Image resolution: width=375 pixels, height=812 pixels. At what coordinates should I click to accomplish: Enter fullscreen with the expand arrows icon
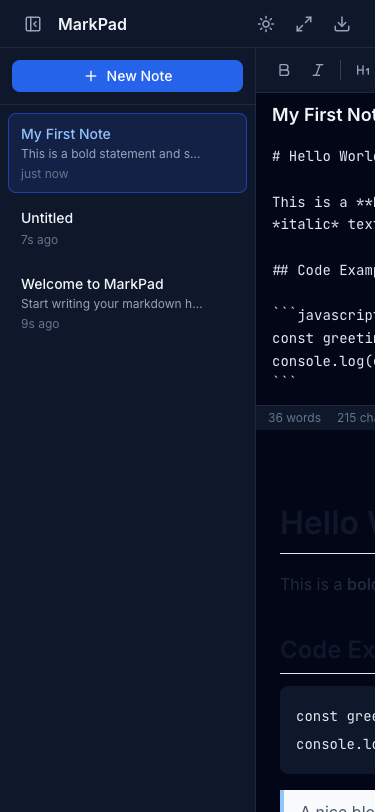pos(304,24)
